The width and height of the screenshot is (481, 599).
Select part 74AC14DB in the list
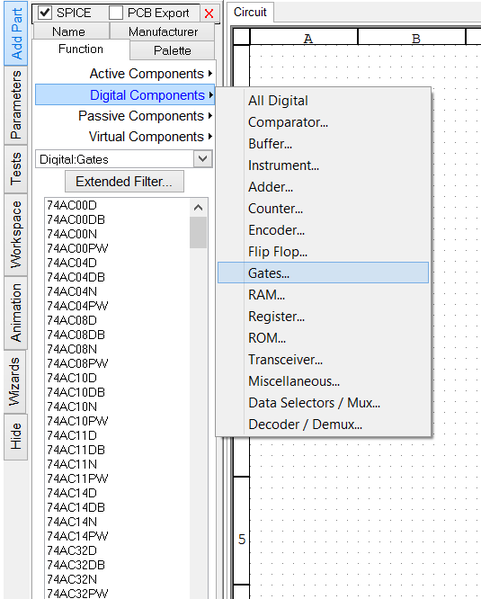(76, 507)
